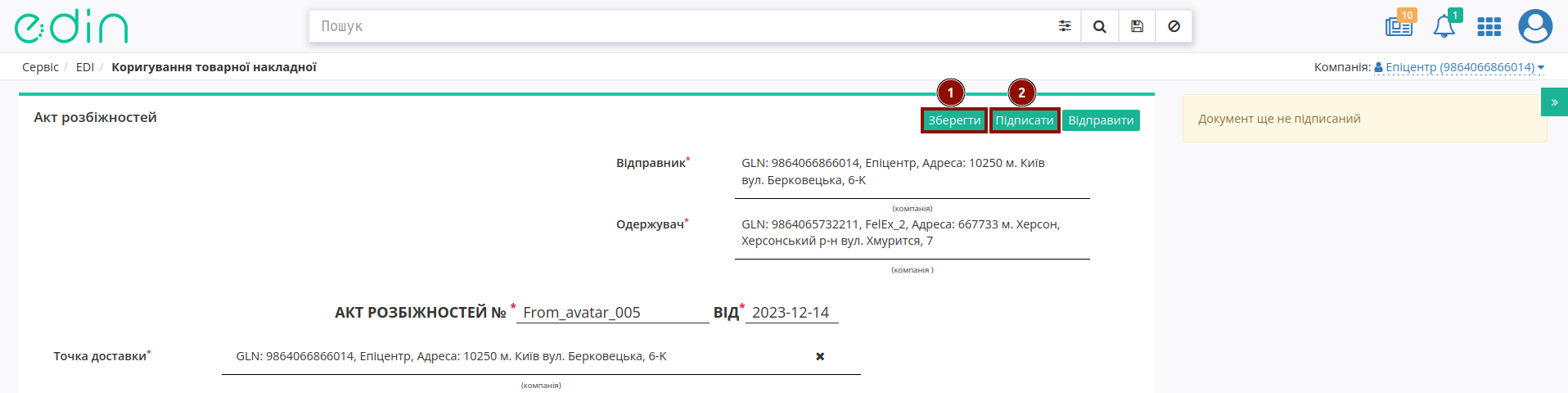Save search with floppy disk icon
The height and width of the screenshot is (393, 1568).
1137,26
